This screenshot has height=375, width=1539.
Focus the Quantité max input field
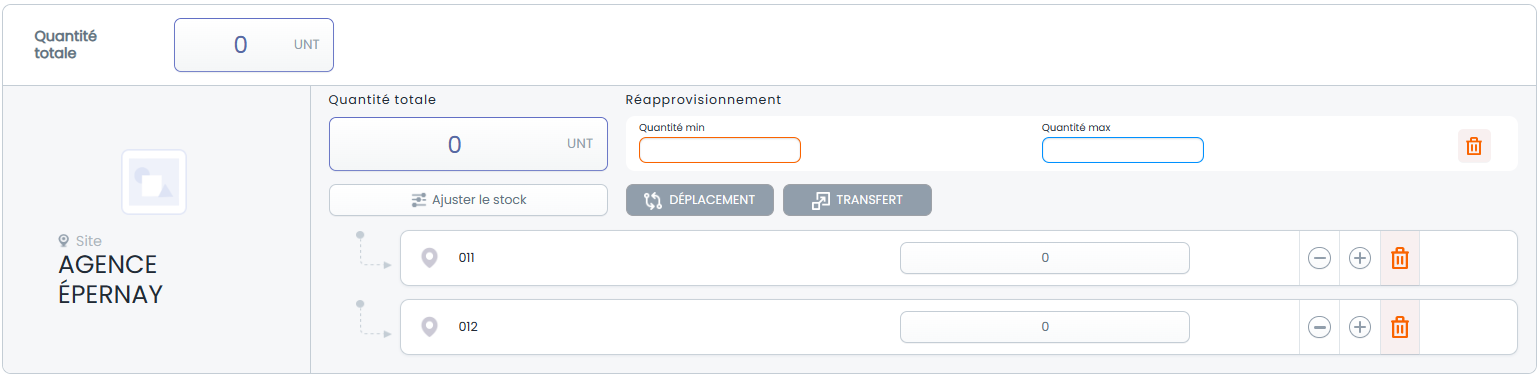pos(1123,150)
